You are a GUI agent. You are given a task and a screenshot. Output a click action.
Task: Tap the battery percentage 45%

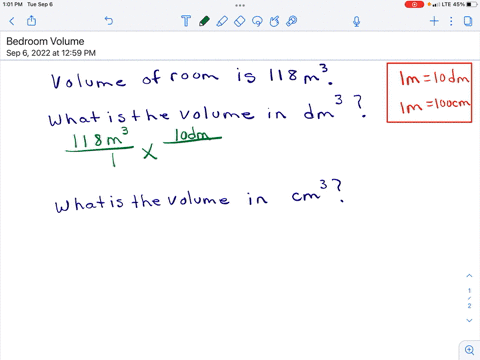(x=459, y=4)
